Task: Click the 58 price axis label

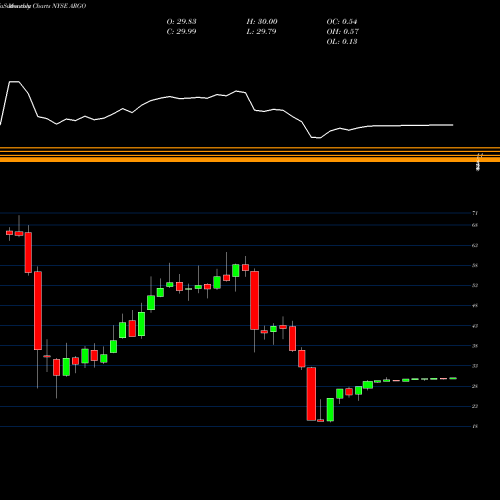Action: (x=475, y=265)
